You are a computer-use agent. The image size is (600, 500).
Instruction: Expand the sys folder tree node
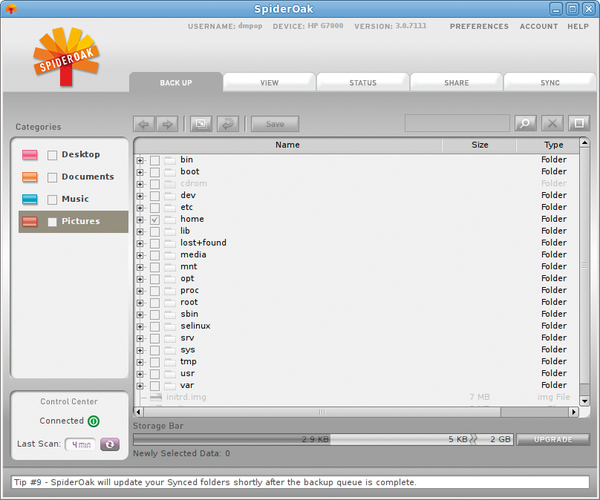coord(140,350)
